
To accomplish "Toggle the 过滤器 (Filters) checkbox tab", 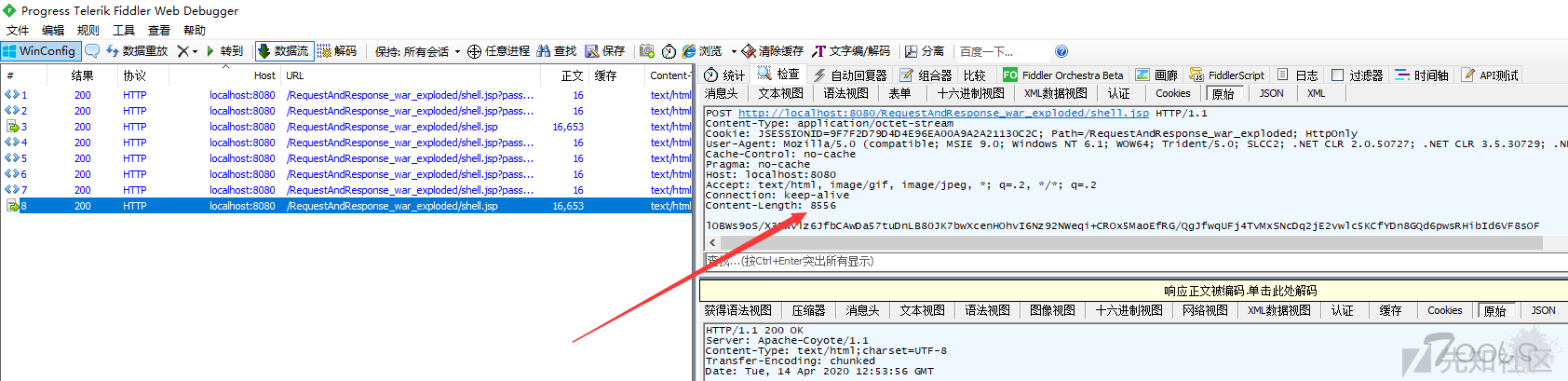I will (x=1337, y=75).
